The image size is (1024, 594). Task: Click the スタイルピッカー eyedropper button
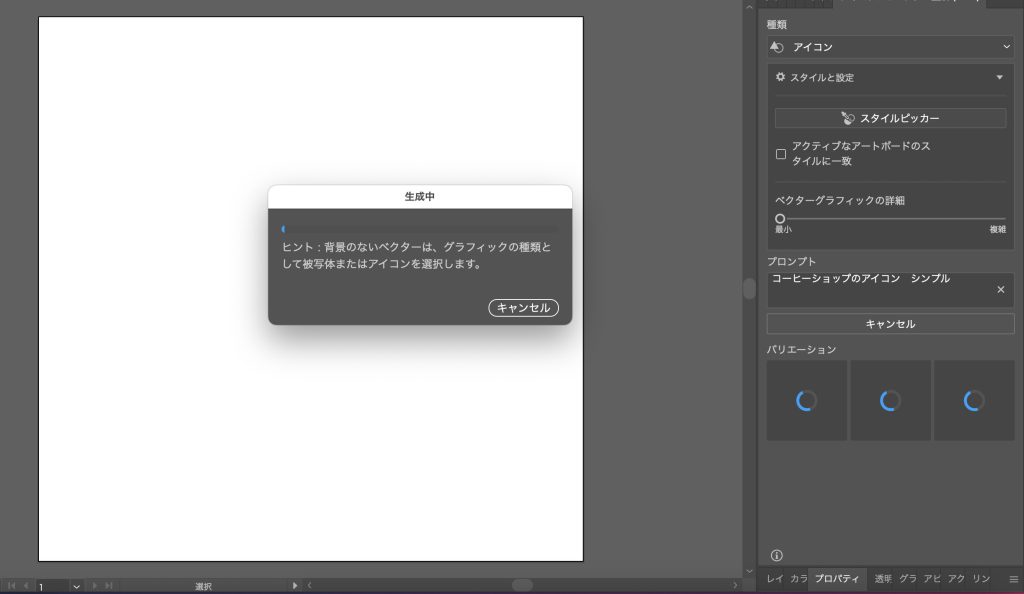[x=890, y=118]
